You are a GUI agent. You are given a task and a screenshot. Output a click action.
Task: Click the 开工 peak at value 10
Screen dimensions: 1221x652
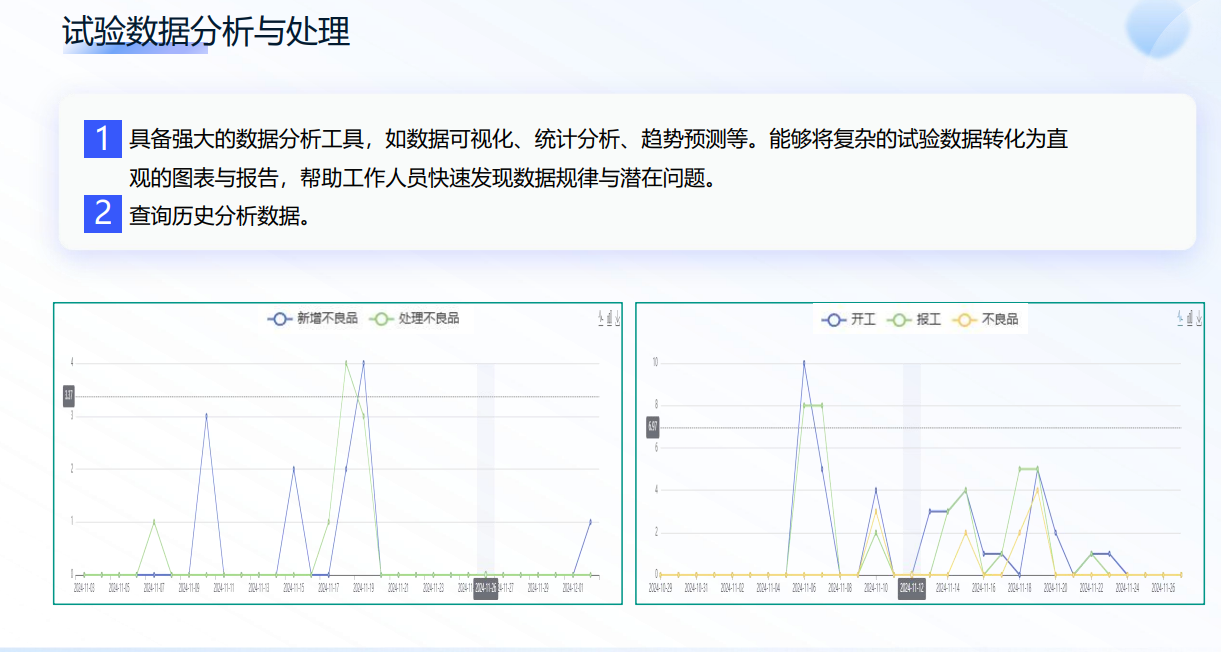click(804, 362)
